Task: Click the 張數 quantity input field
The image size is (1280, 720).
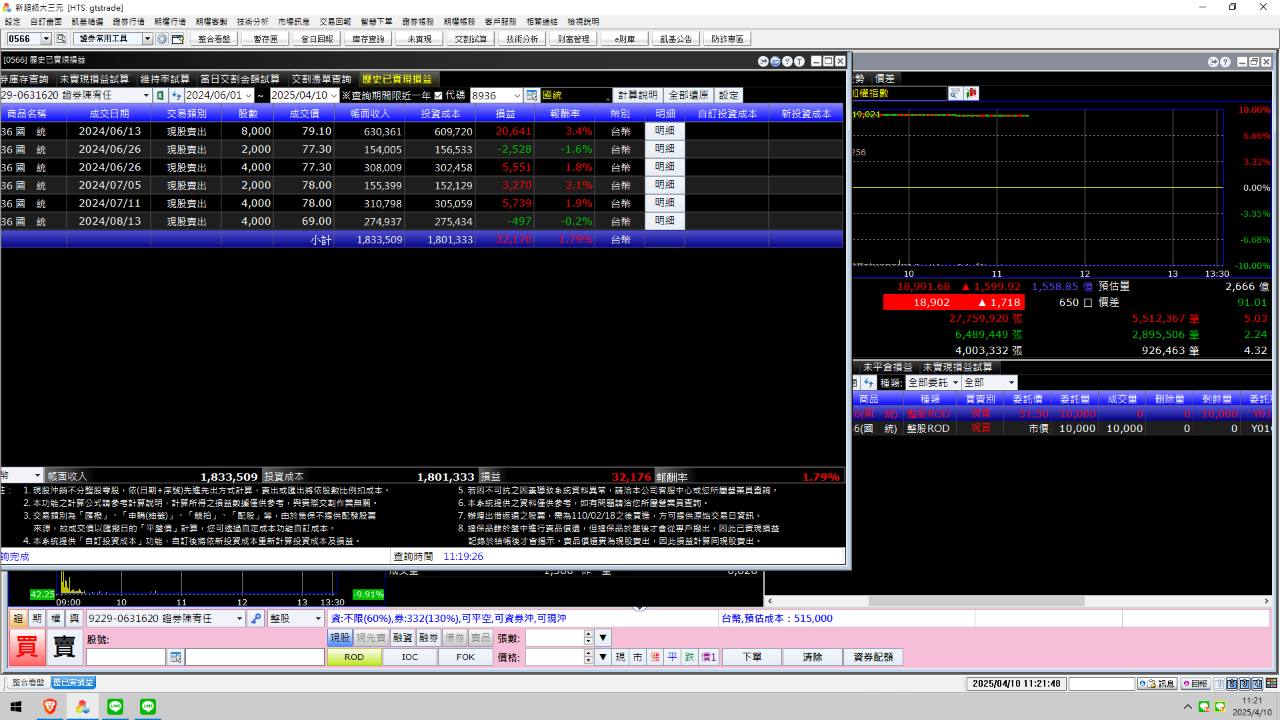Action: pos(555,638)
